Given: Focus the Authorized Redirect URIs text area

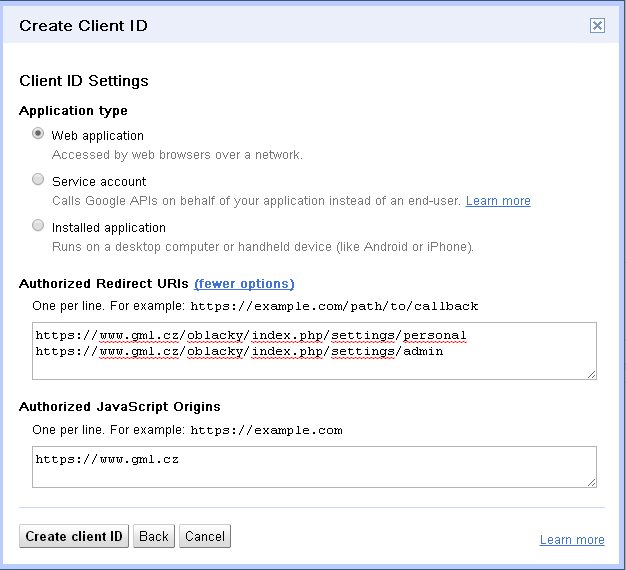Looking at the screenshot, I should coord(314,365).
